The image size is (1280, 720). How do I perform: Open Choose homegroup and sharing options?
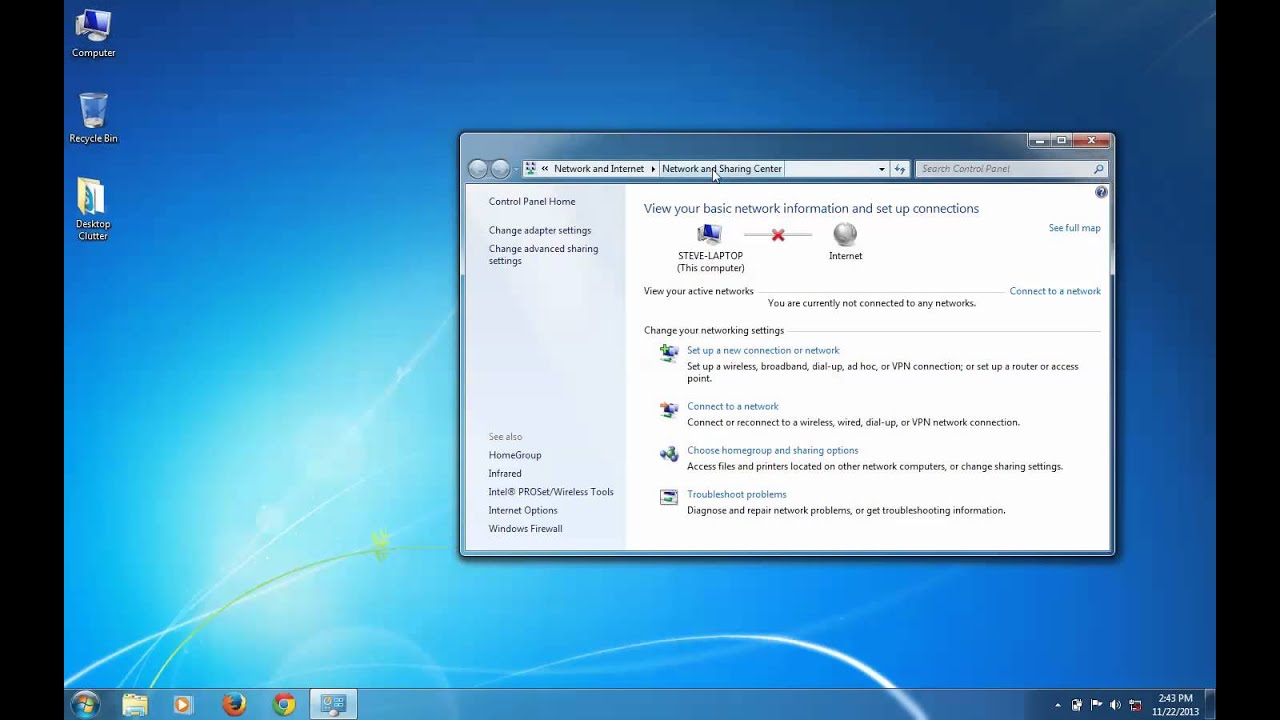point(773,451)
